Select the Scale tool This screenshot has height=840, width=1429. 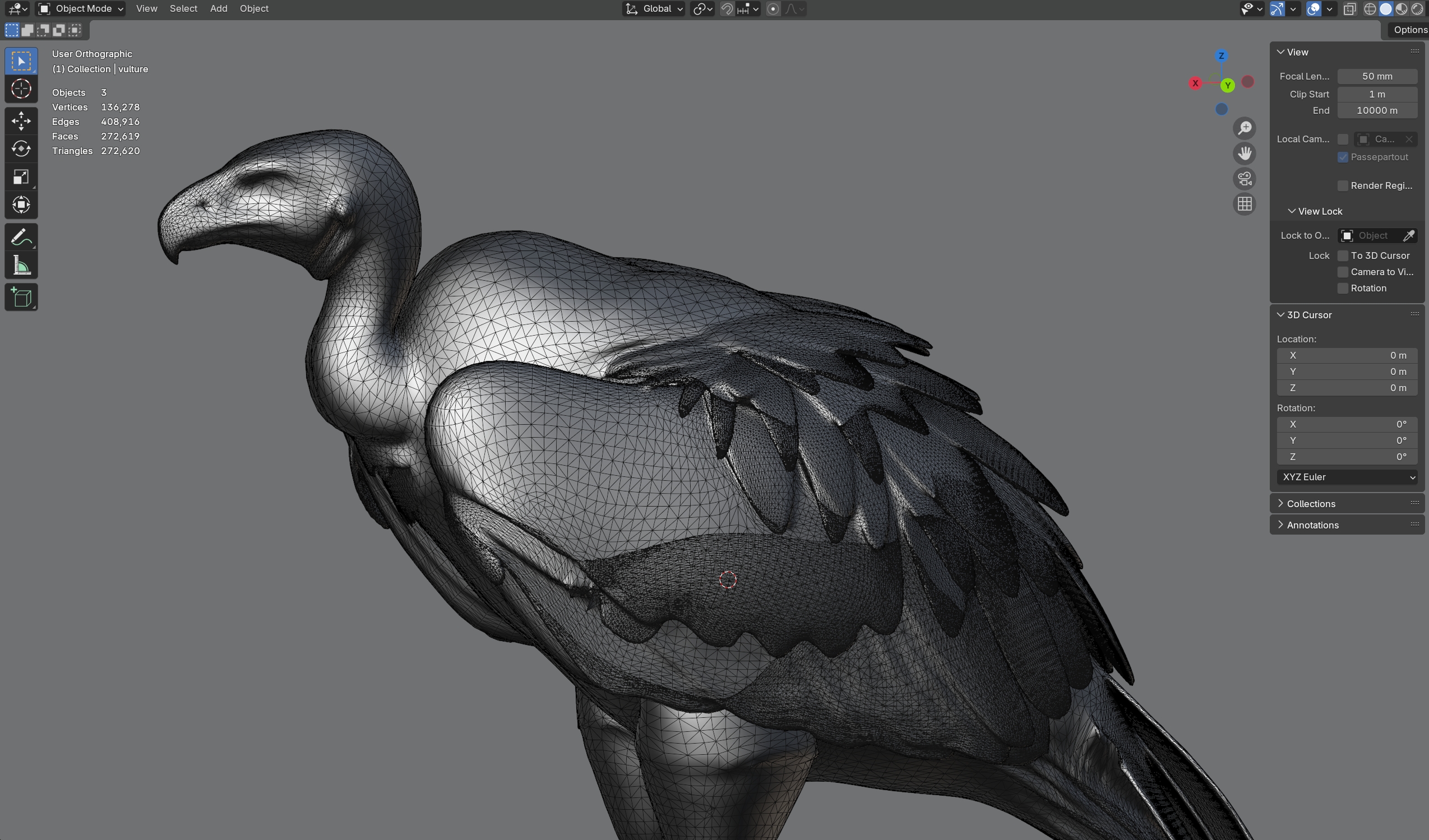[x=21, y=177]
